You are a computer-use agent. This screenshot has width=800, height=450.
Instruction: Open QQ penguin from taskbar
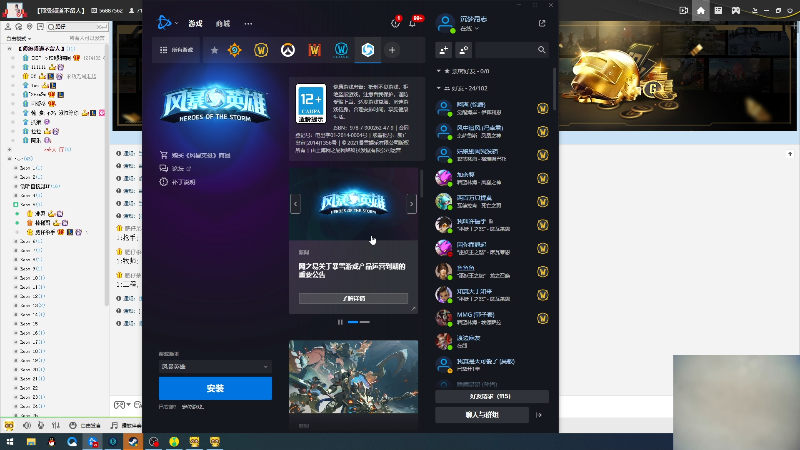52,441
